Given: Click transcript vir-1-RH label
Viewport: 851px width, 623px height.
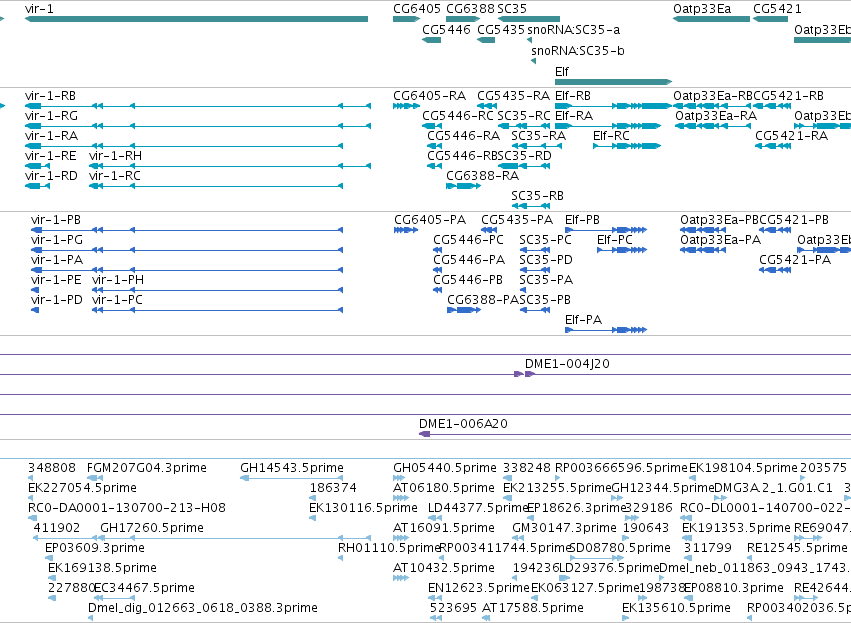Looking at the screenshot, I should tap(115, 156).
